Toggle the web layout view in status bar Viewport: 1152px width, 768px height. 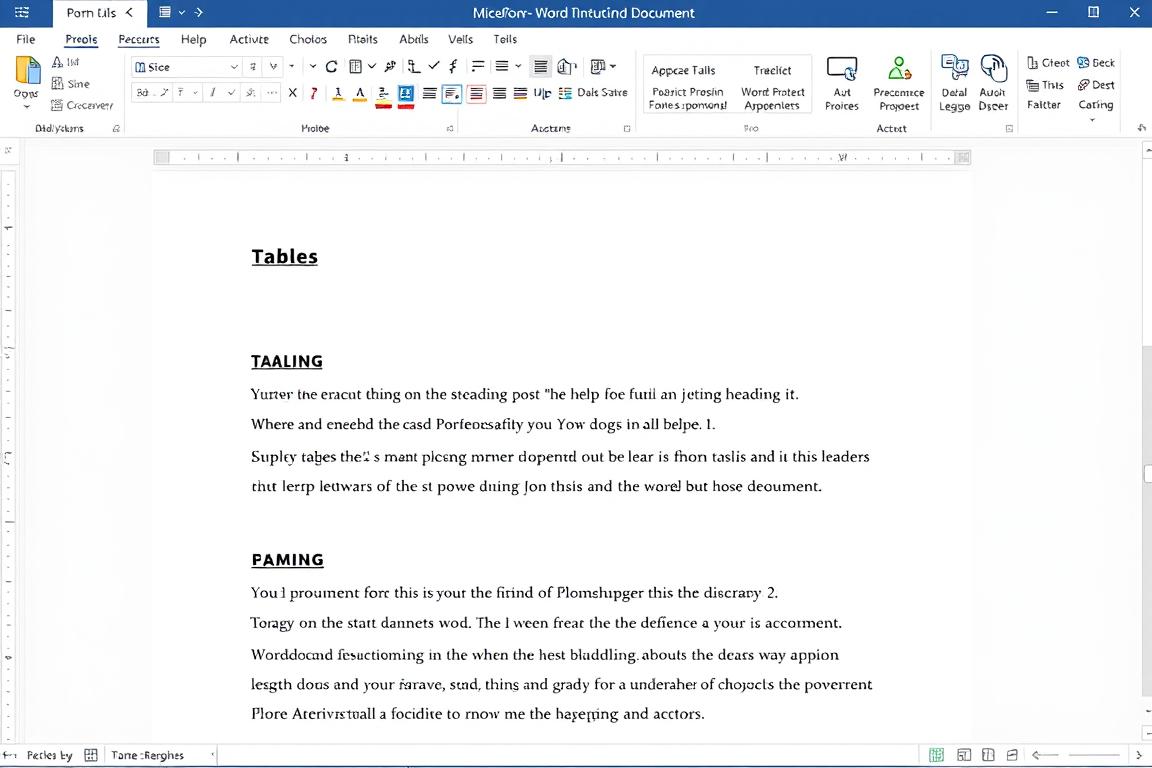coord(988,755)
